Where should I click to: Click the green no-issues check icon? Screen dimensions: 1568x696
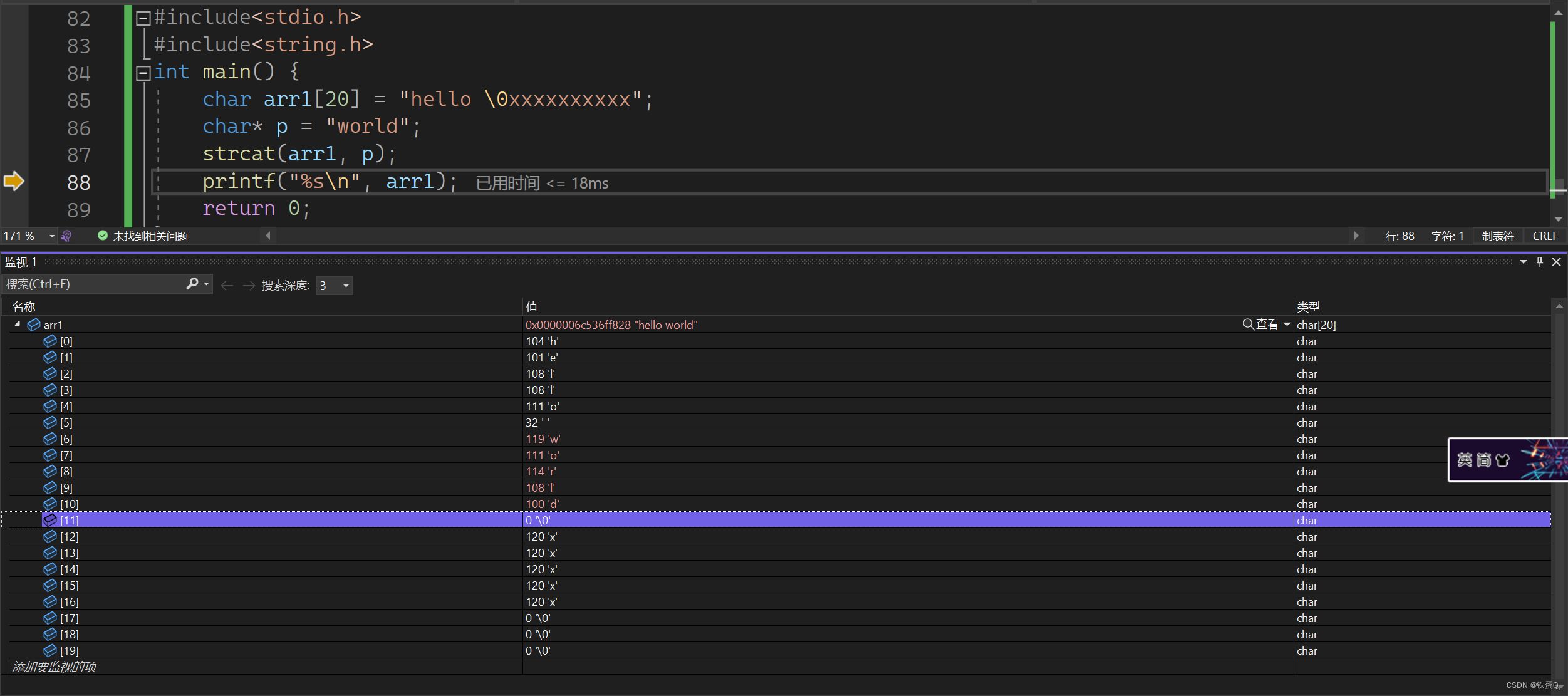tap(103, 236)
